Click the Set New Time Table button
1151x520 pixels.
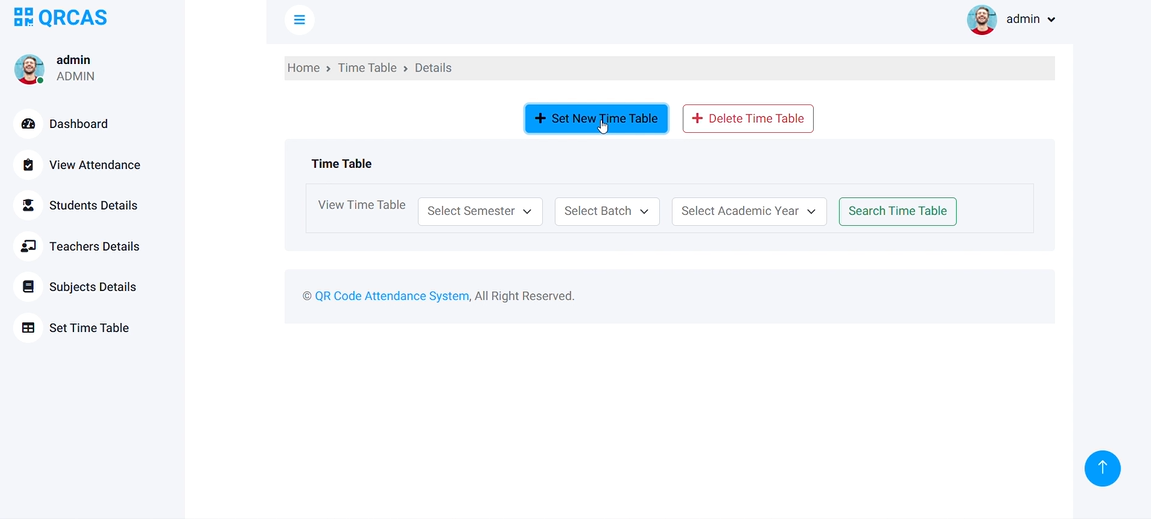(x=596, y=118)
